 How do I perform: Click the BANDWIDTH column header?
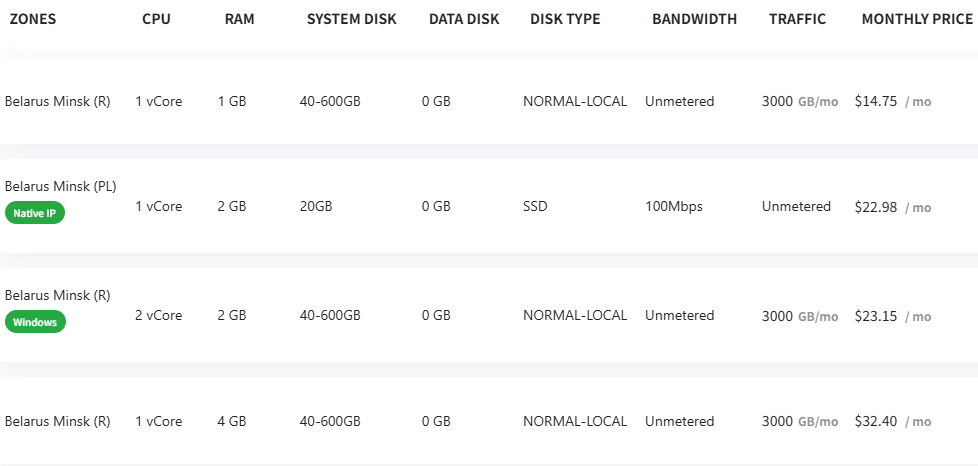coord(694,19)
